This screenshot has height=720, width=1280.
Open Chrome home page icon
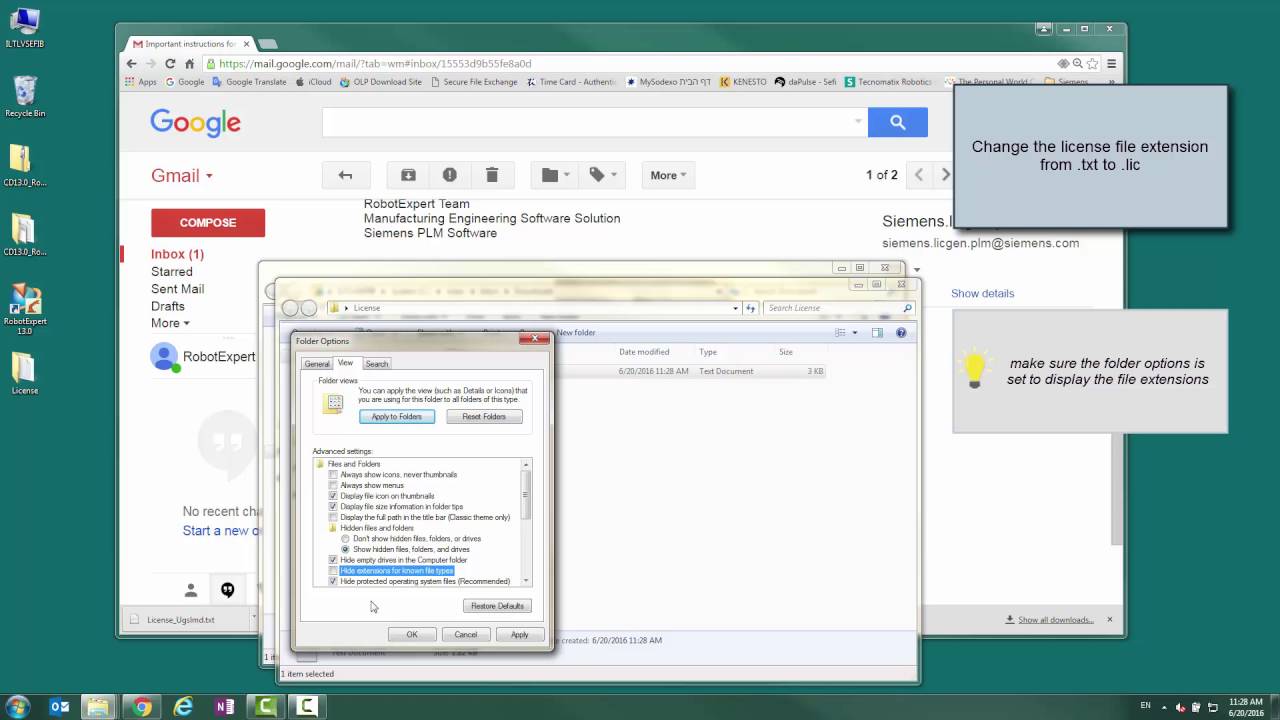189,63
